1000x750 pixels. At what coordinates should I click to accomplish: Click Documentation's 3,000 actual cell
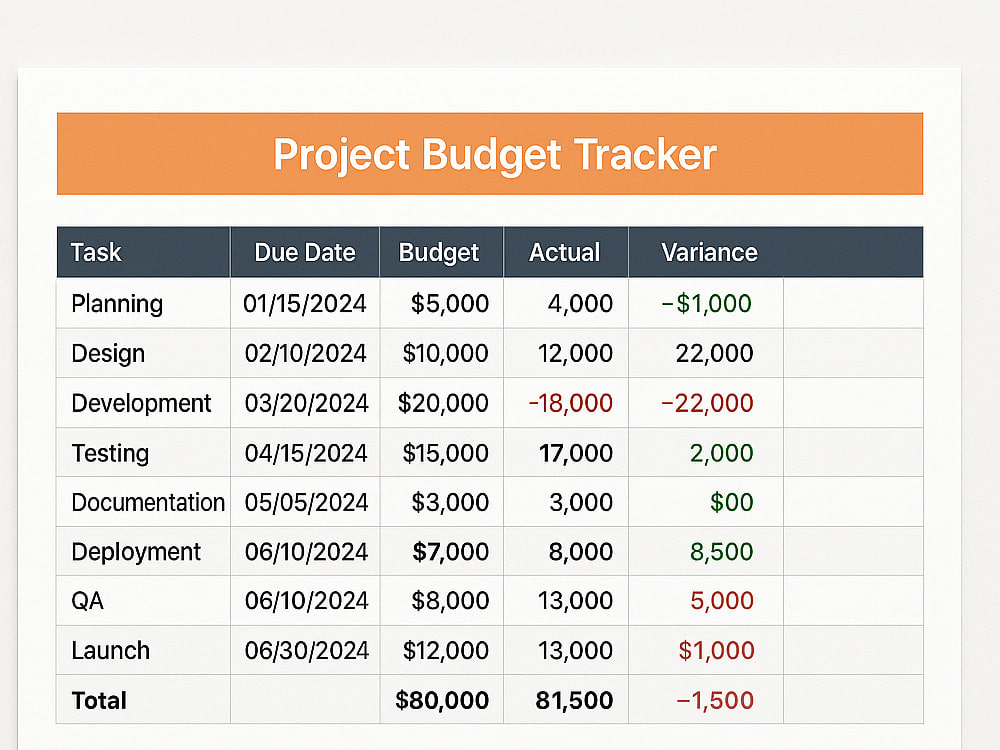(x=566, y=502)
